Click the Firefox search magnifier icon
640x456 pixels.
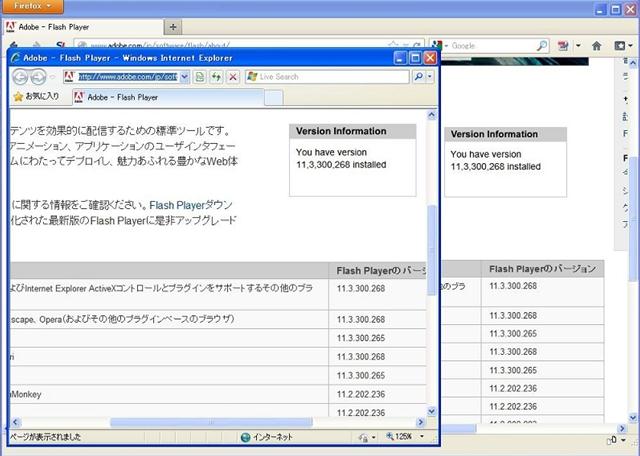(542, 46)
